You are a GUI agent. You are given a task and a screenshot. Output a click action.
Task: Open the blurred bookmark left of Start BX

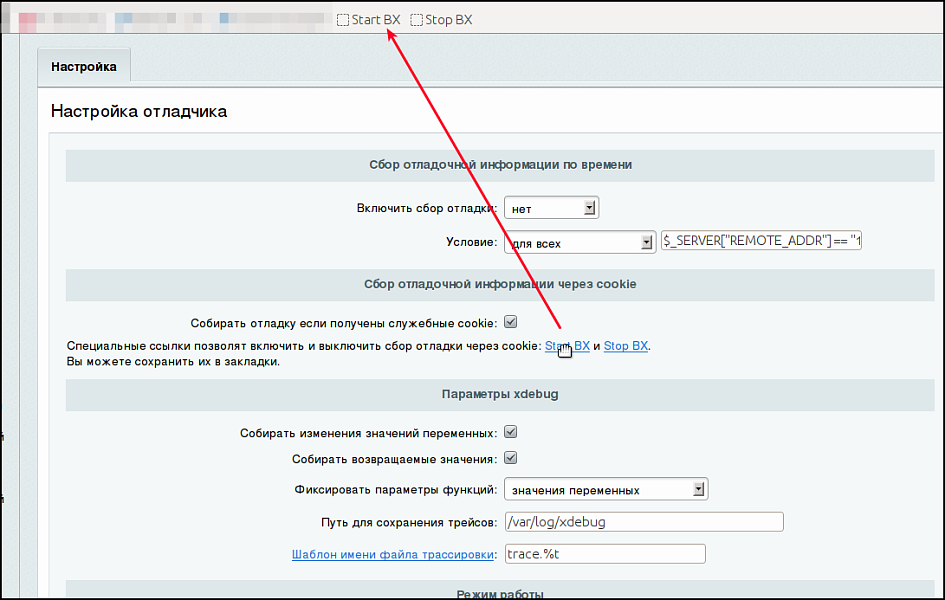270,19
